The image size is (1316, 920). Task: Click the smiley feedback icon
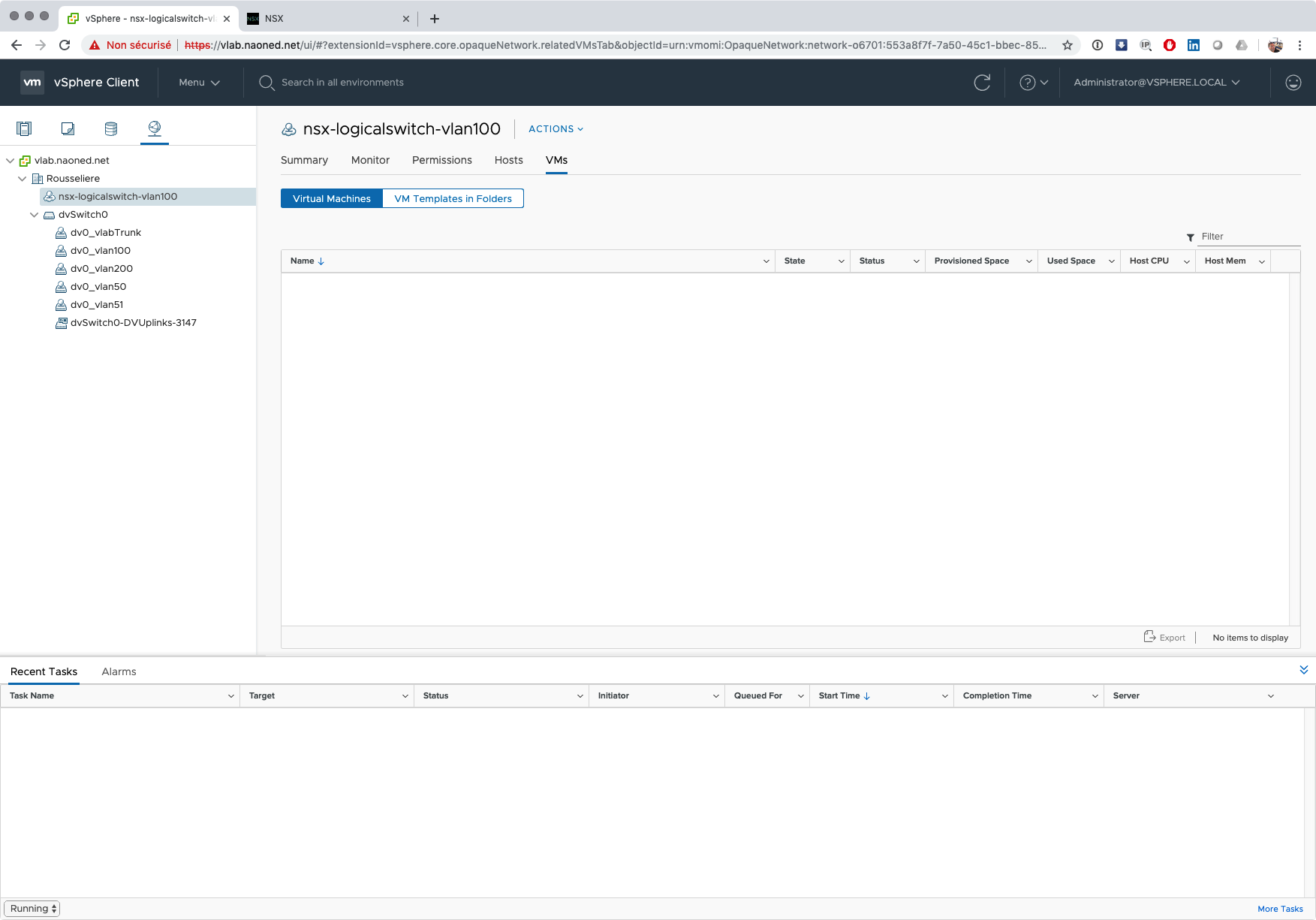(x=1293, y=83)
